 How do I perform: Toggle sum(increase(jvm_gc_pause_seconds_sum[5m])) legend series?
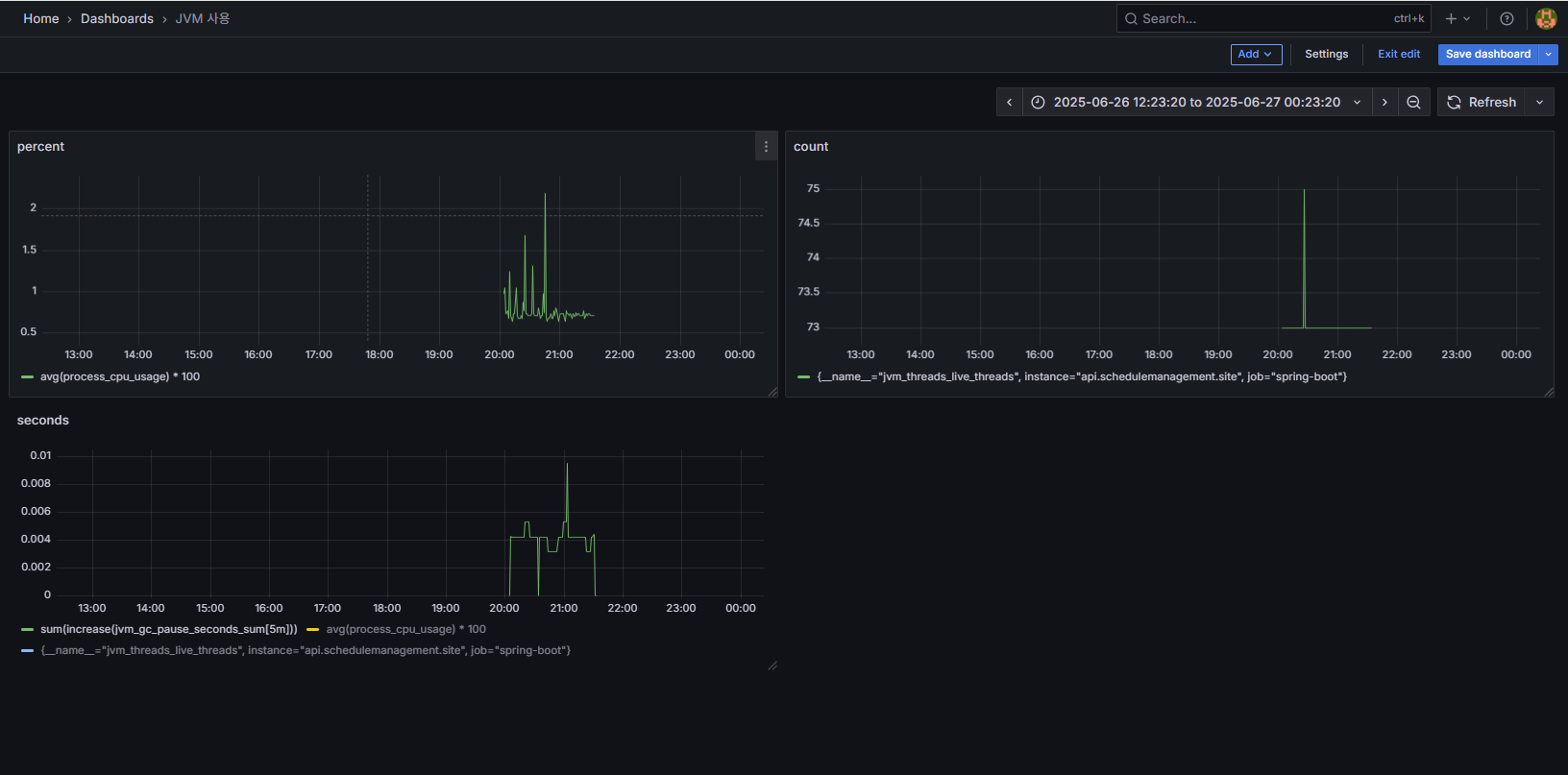(x=169, y=629)
